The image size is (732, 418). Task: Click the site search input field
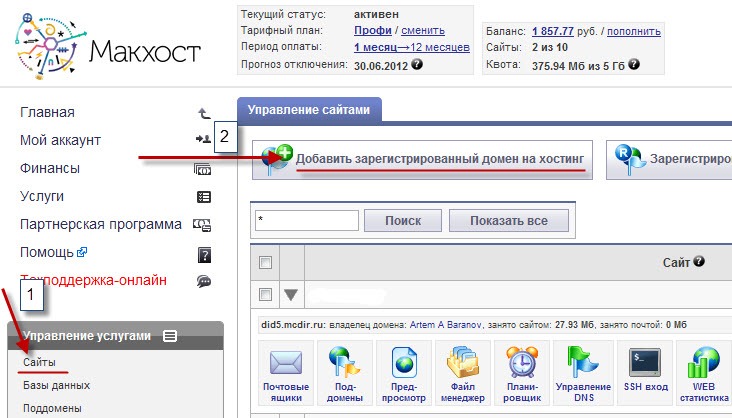(x=307, y=220)
